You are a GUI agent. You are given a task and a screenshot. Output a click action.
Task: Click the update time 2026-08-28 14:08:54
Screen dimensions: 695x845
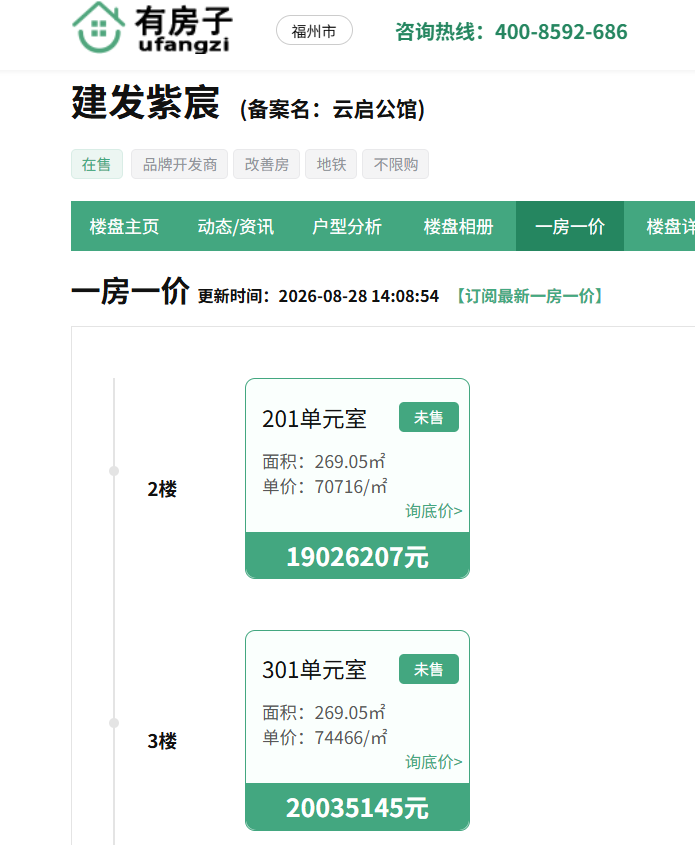point(359,296)
